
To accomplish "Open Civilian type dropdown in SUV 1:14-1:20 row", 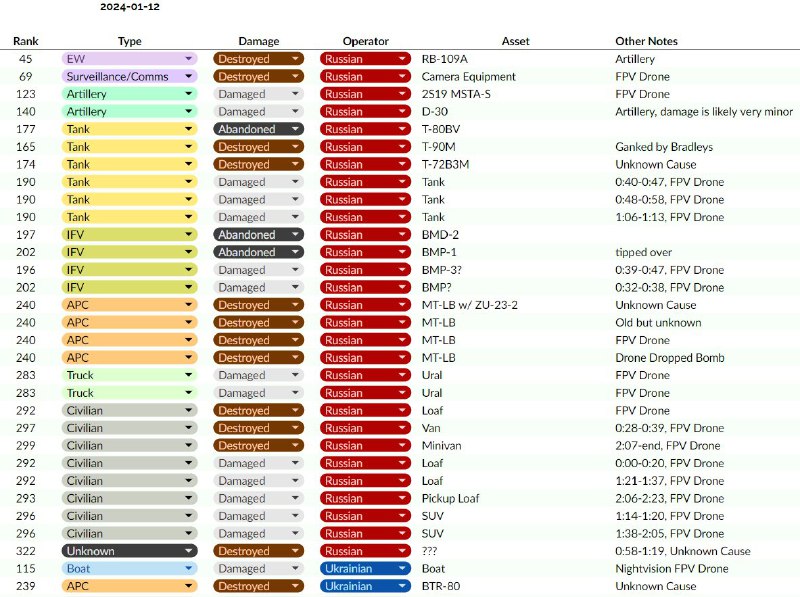I will pos(129,516).
